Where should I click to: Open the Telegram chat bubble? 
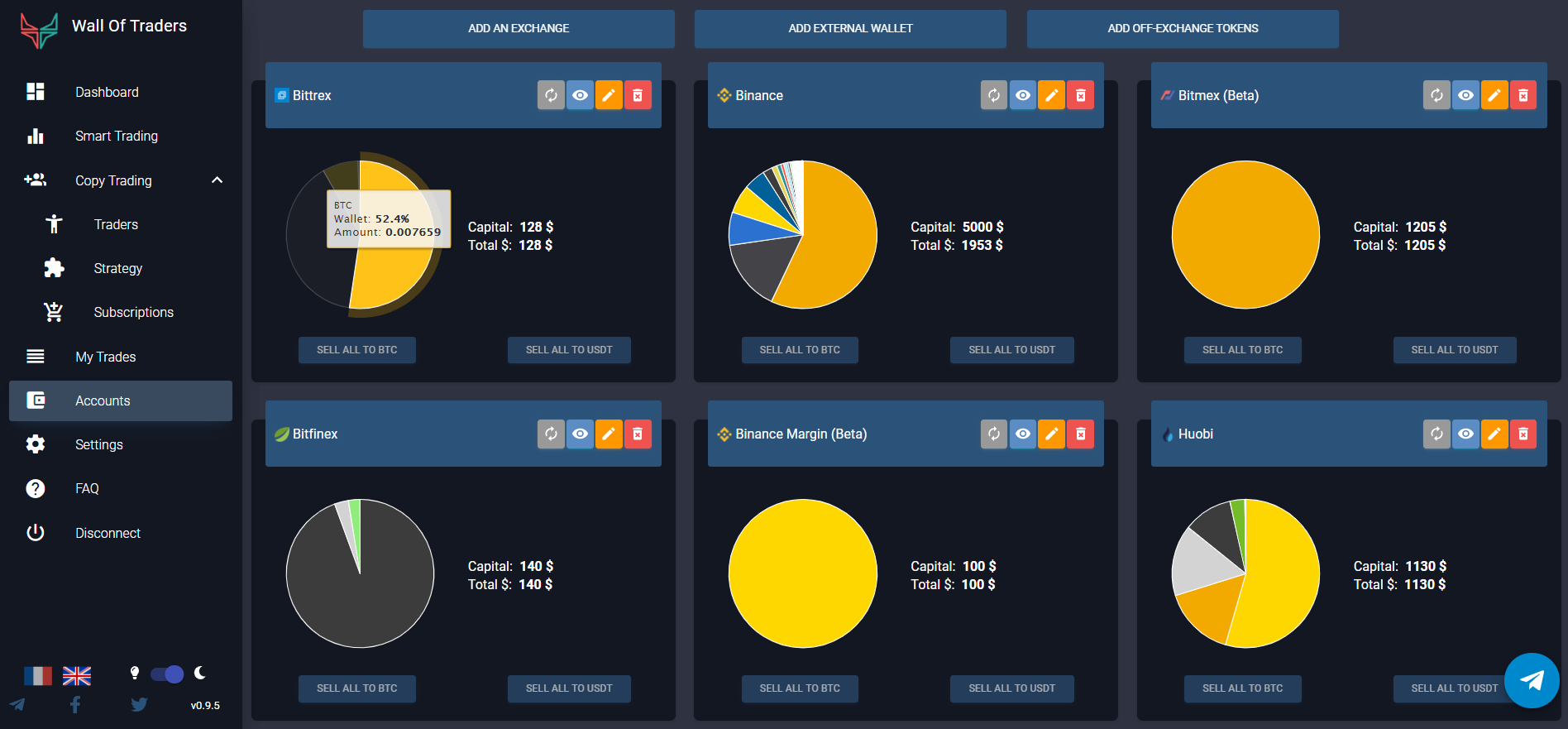tap(1532, 680)
